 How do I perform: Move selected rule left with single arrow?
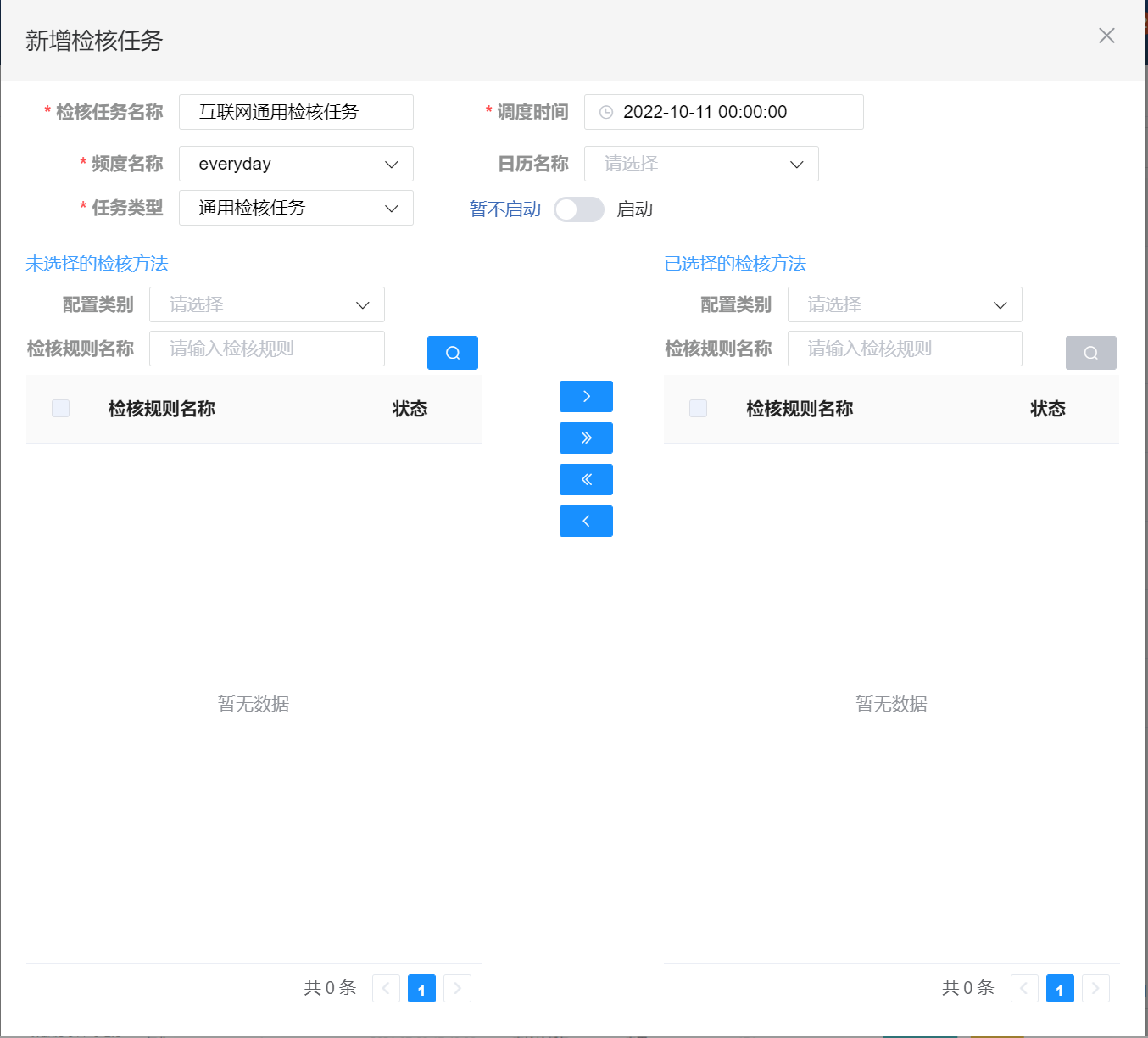click(x=586, y=521)
